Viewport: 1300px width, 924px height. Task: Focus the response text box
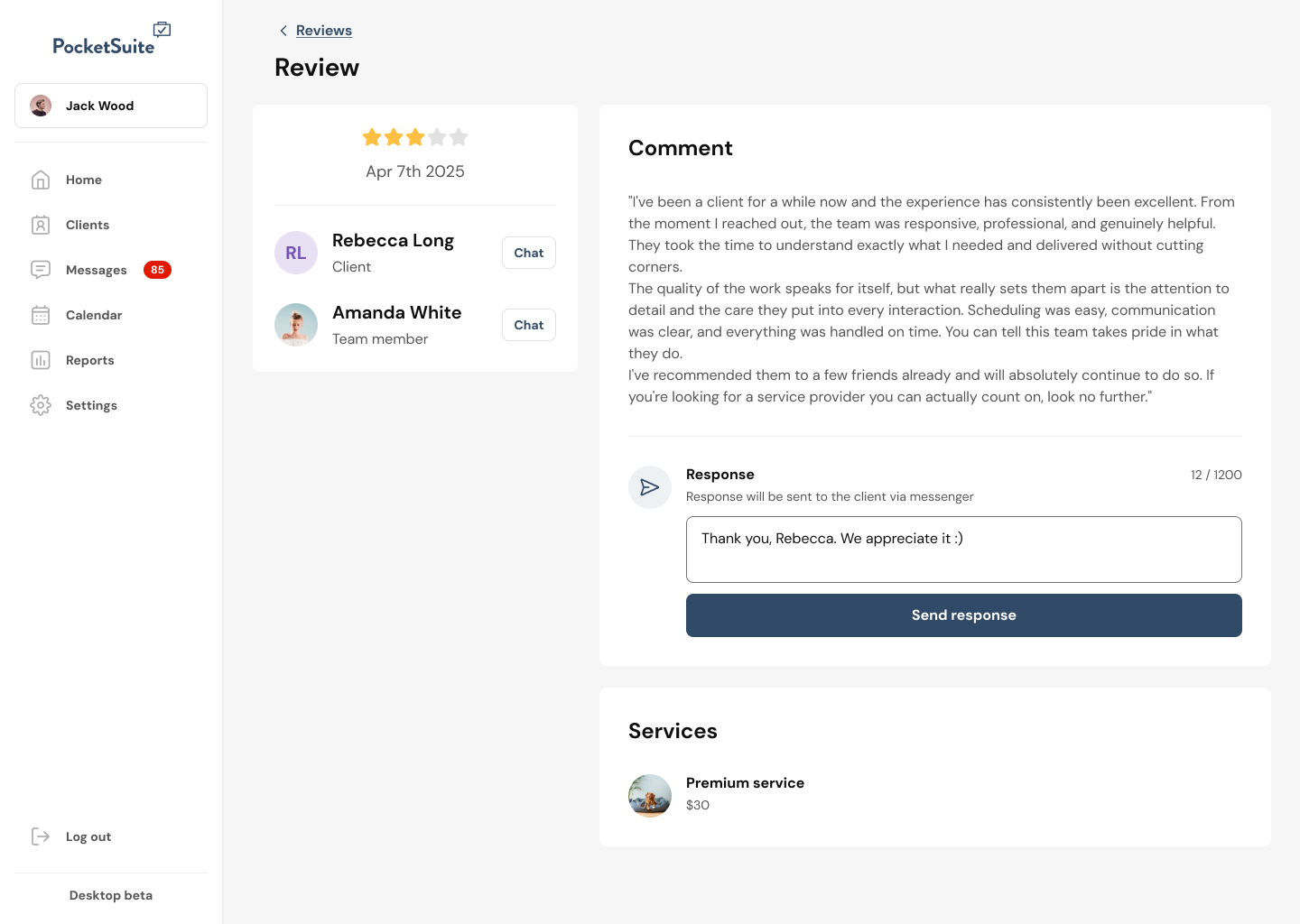click(964, 550)
